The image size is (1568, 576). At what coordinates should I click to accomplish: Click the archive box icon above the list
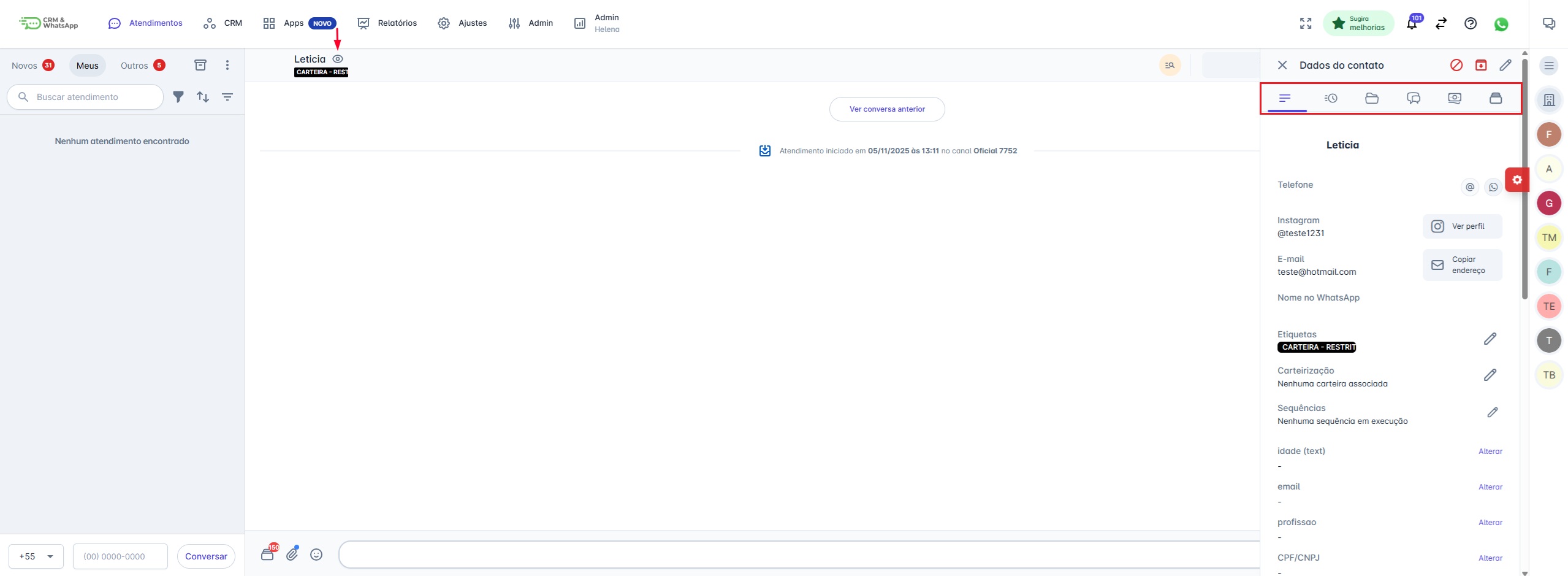(200, 65)
